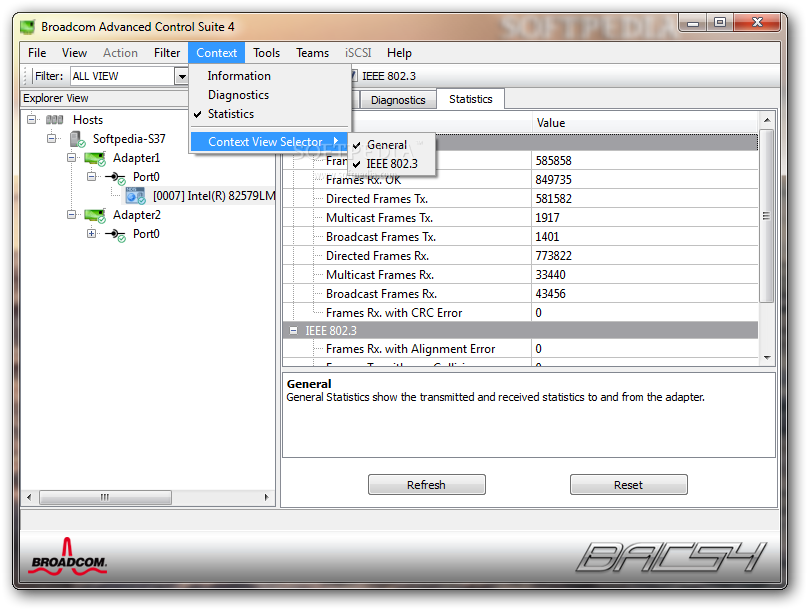Click Explorer View scroll left arrow
This screenshot has height=610, width=808.
click(x=29, y=497)
